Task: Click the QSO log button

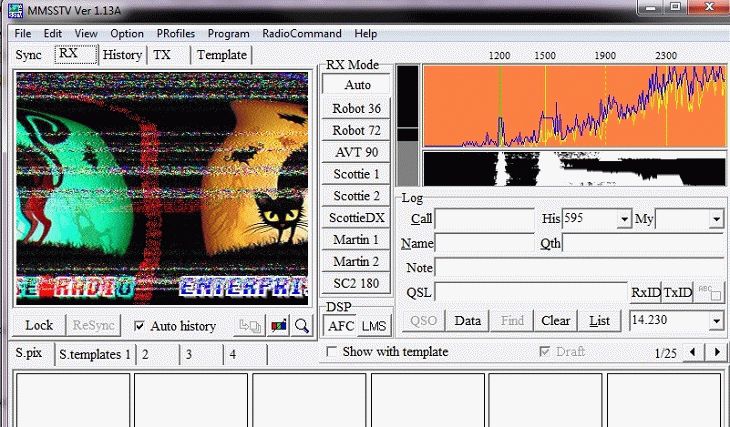Action: (x=423, y=321)
